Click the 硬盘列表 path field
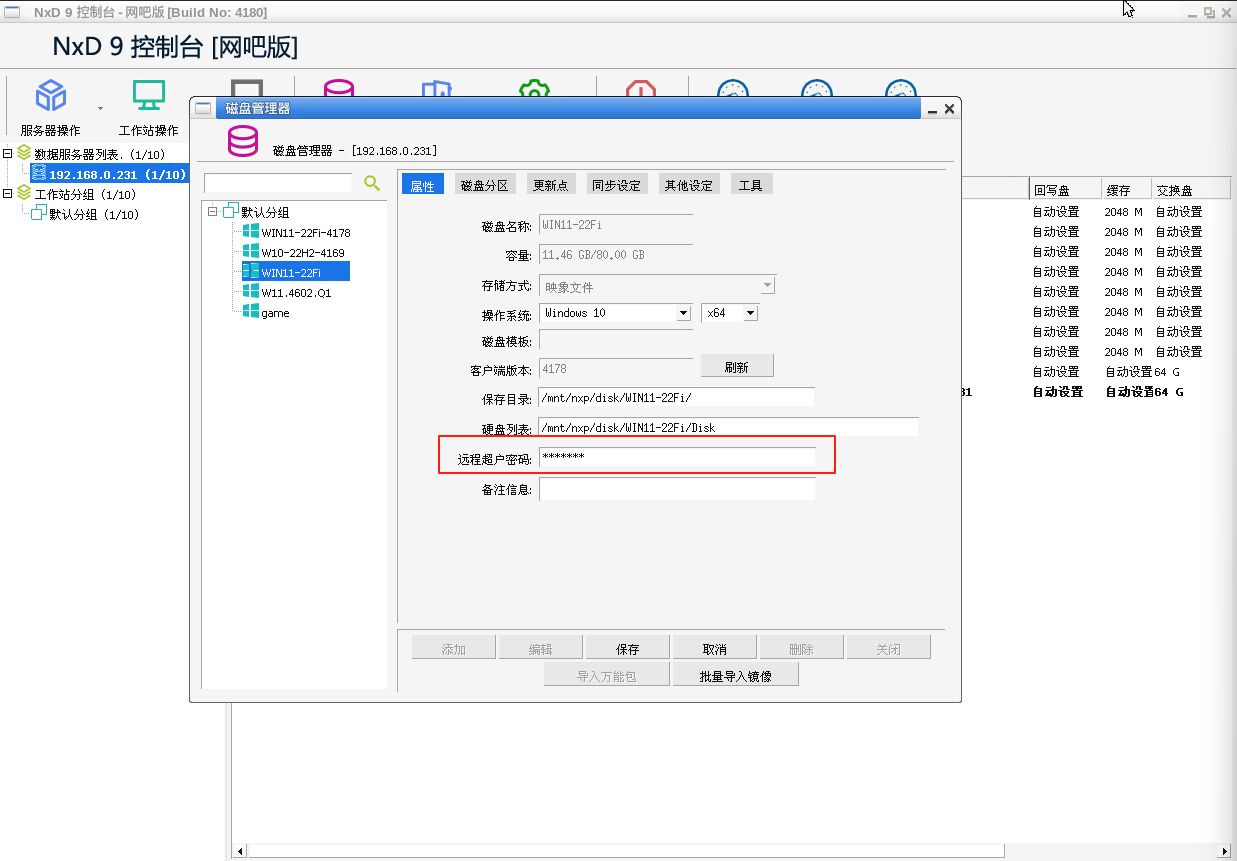1237x861 pixels. [x=728, y=427]
